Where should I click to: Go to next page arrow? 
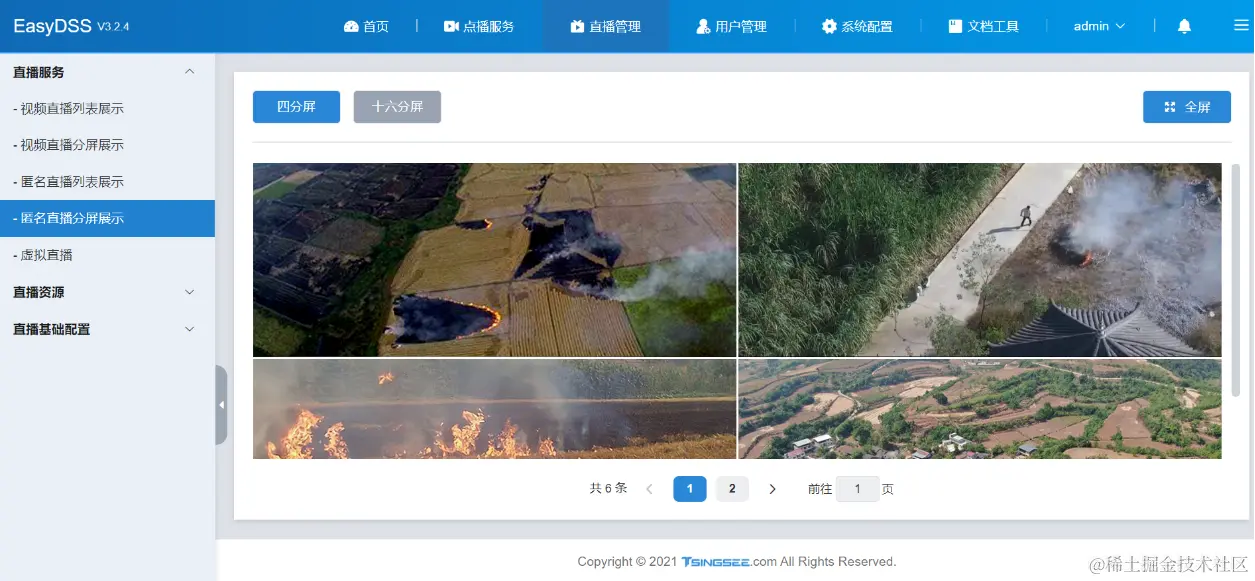[x=772, y=489]
